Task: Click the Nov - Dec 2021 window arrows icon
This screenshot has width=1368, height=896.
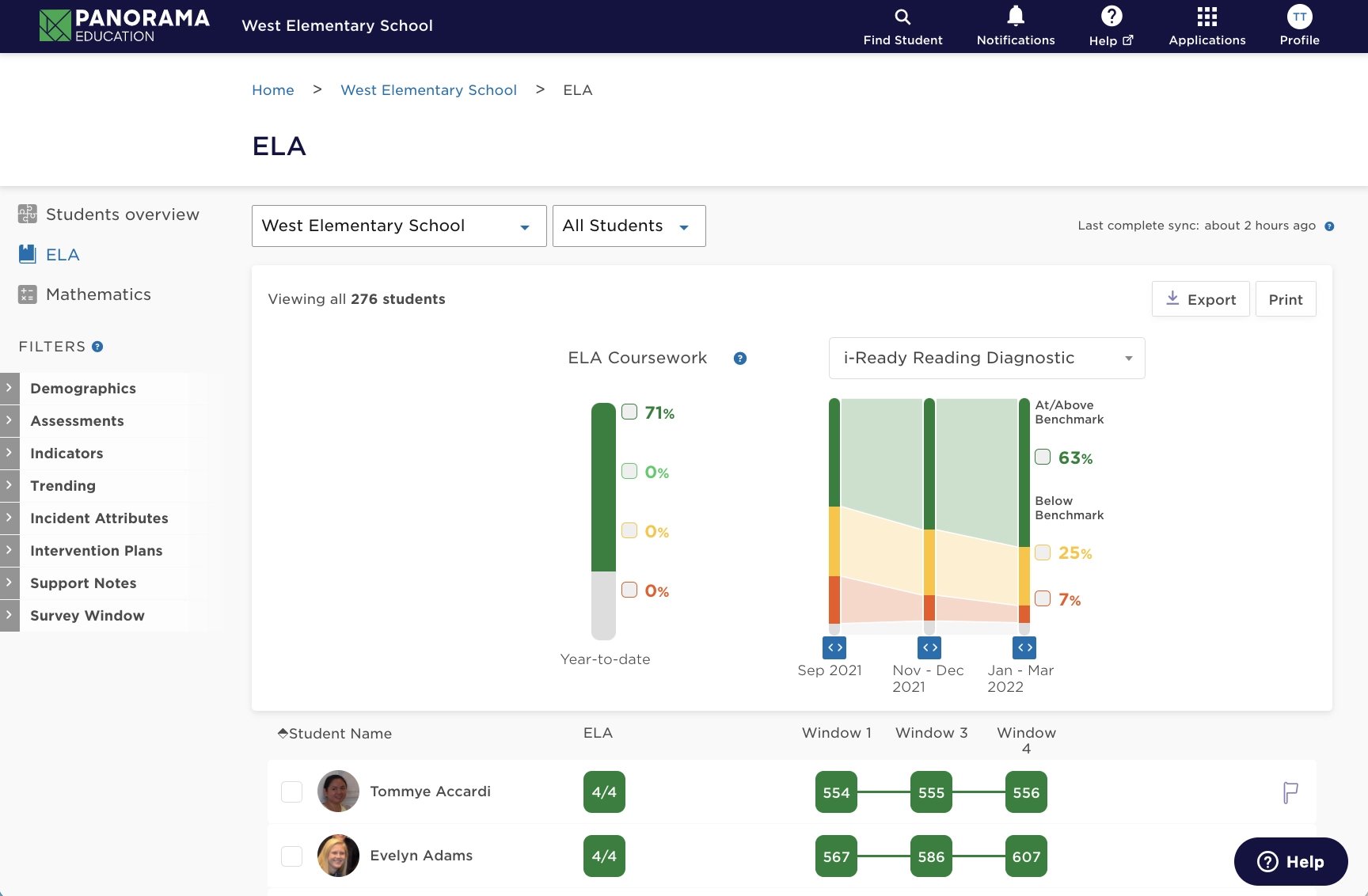Action: click(929, 647)
